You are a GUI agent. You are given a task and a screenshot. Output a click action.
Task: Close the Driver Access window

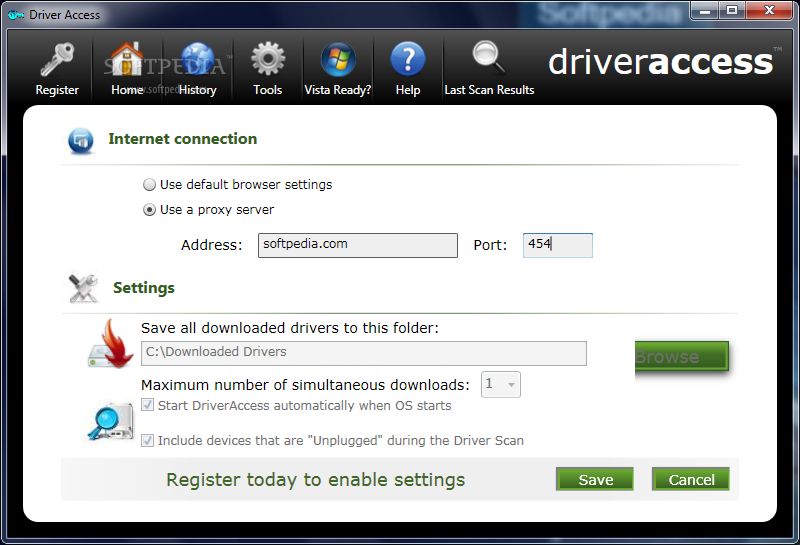tap(769, 11)
